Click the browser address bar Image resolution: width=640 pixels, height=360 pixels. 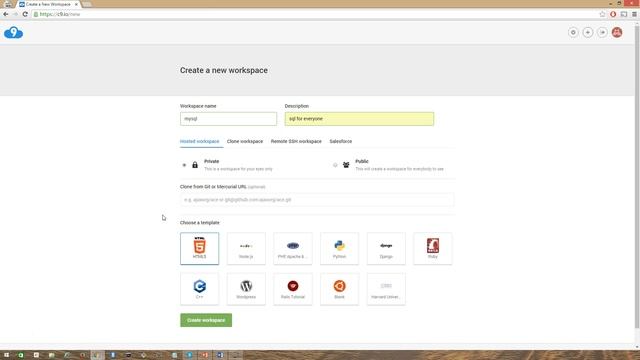314,14
